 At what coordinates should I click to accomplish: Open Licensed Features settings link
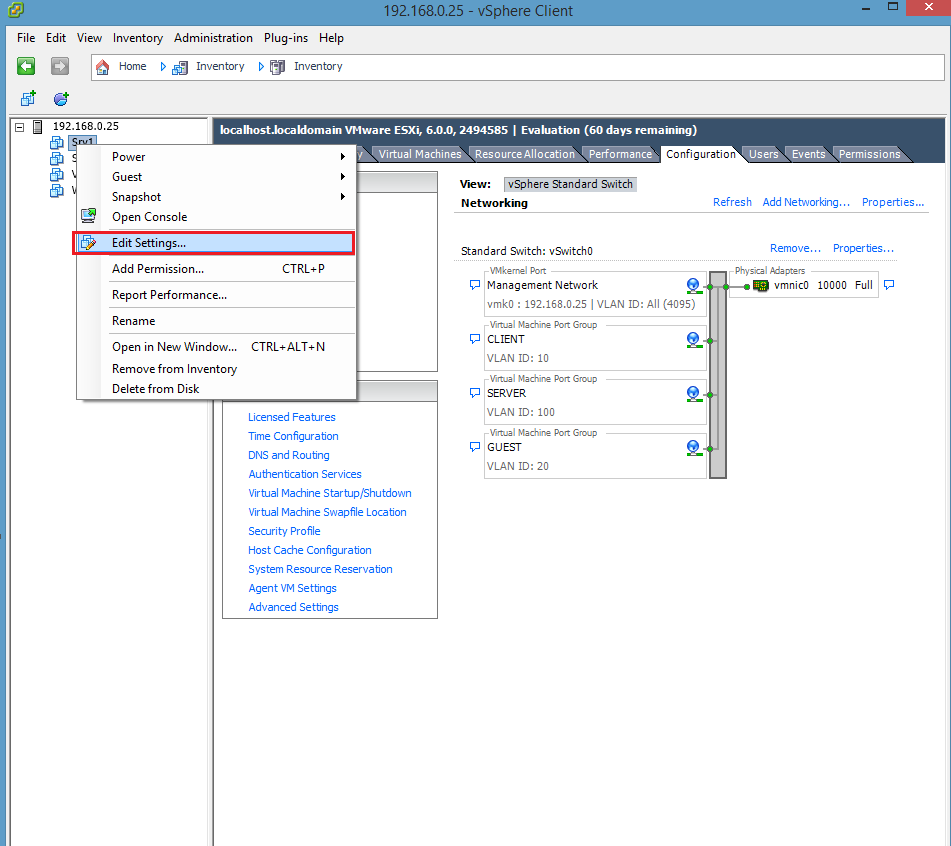click(292, 417)
